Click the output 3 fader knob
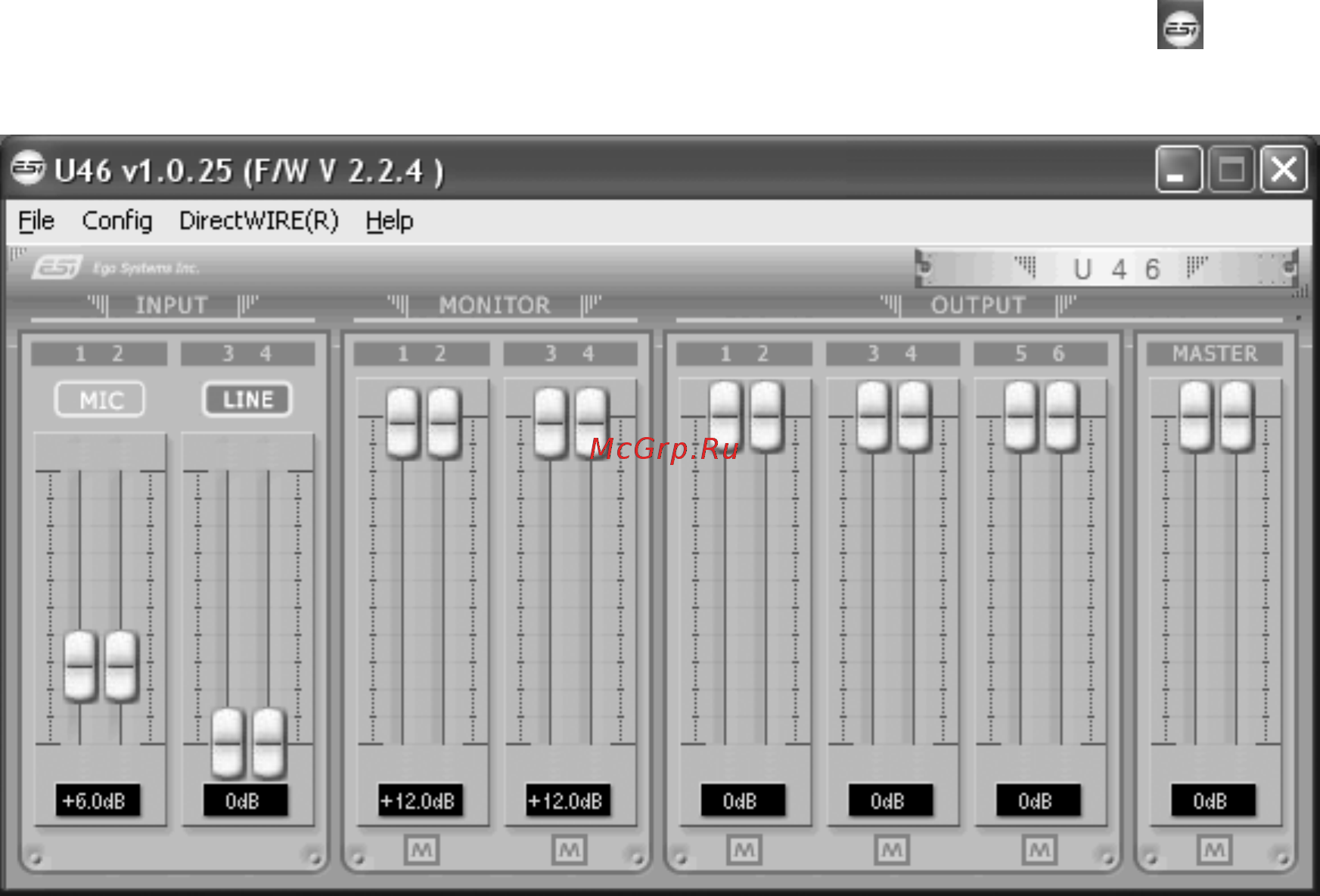This screenshot has height=896, width=1320. (x=872, y=417)
